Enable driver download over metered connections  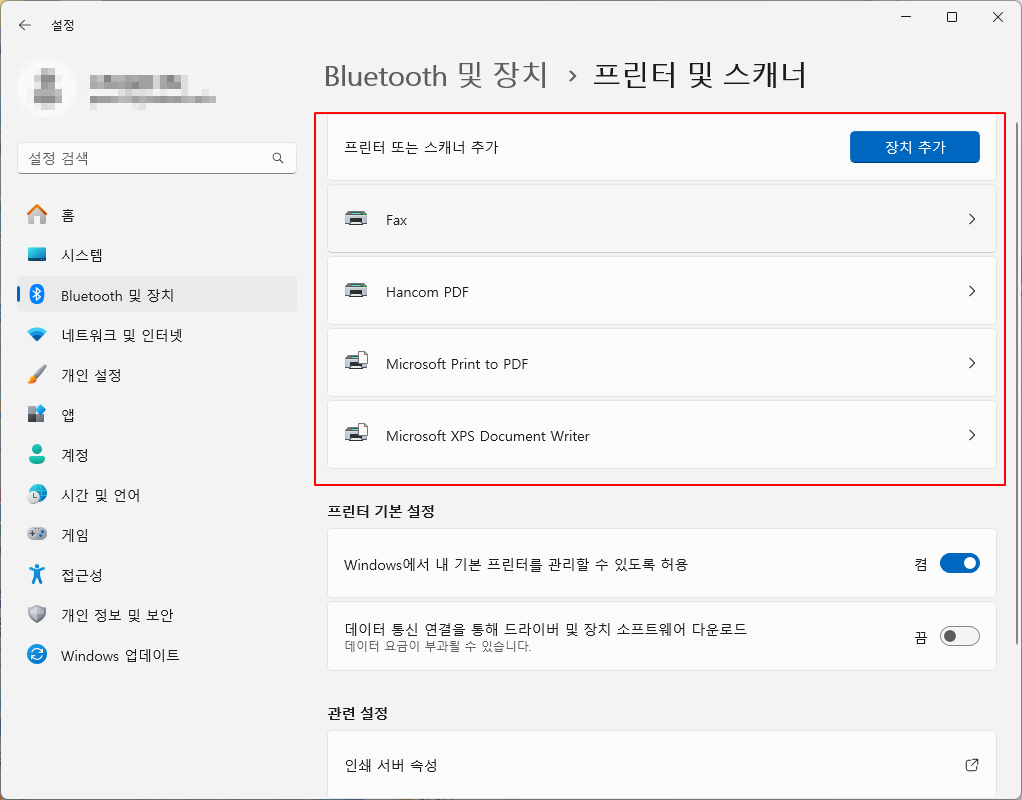pyautogui.click(x=959, y=636)
